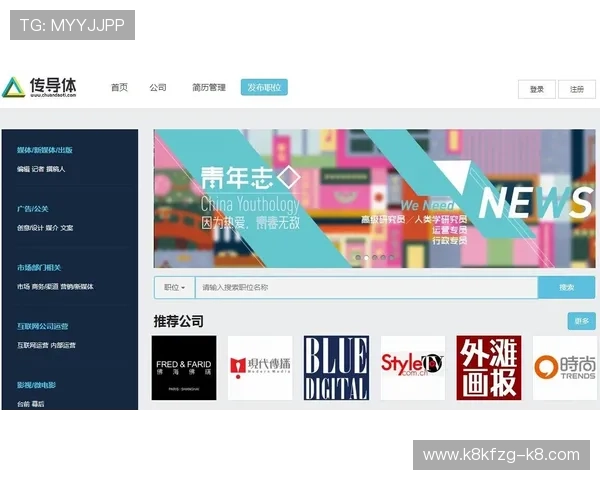Open the 职位 search type dropdown

pyautogui.click(x=174, y=287)
